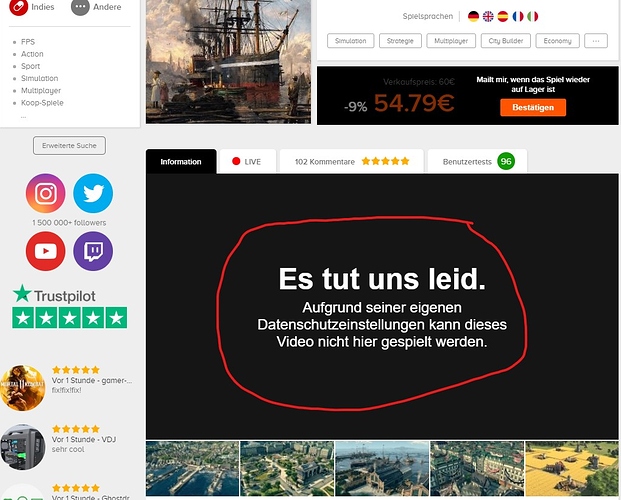Open the Multiplayer genre link in sidebar
Screen dimensions: 621x500
click(x=41, y=91)
